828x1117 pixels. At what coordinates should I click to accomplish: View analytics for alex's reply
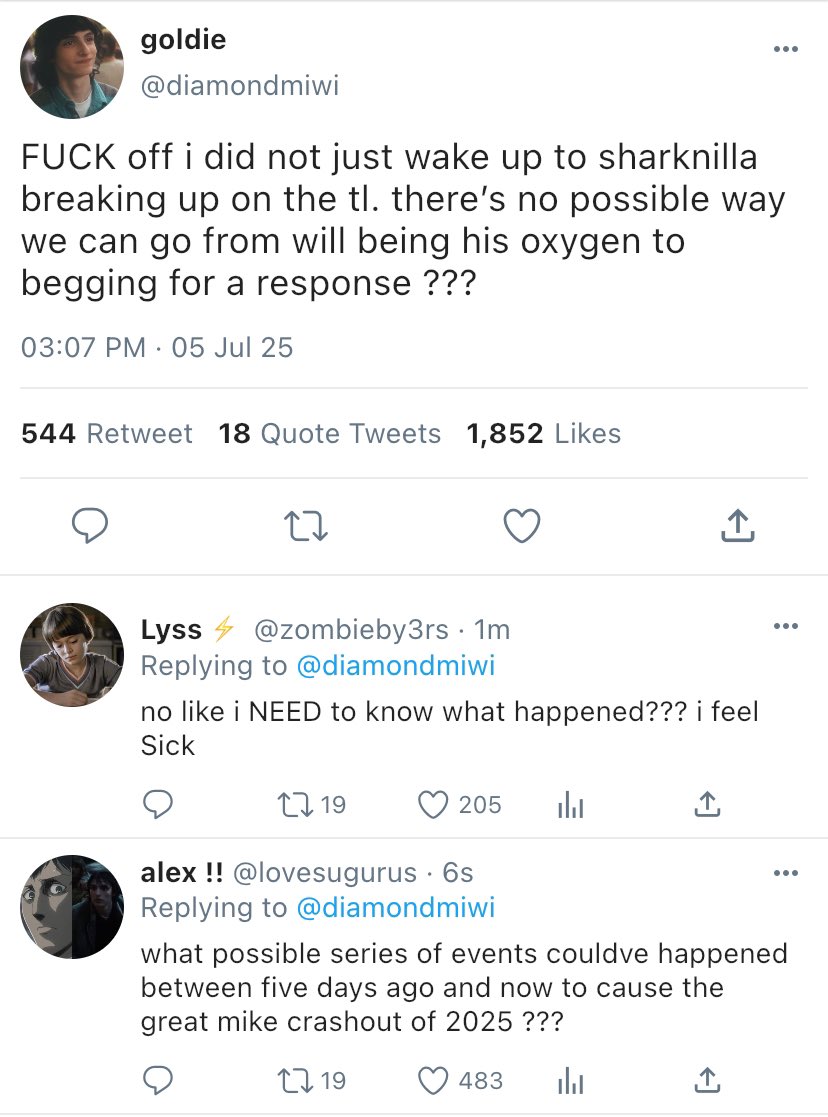tap(569, 1080)
